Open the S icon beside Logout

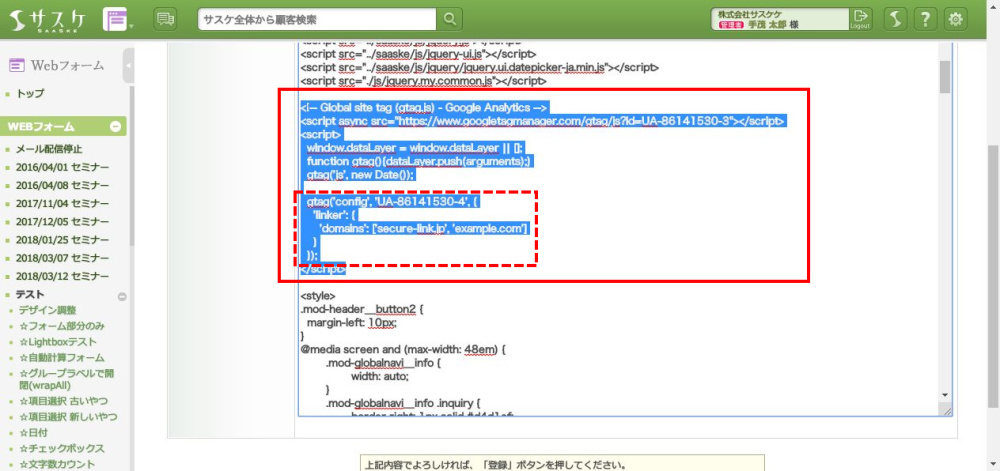[895, 19]
